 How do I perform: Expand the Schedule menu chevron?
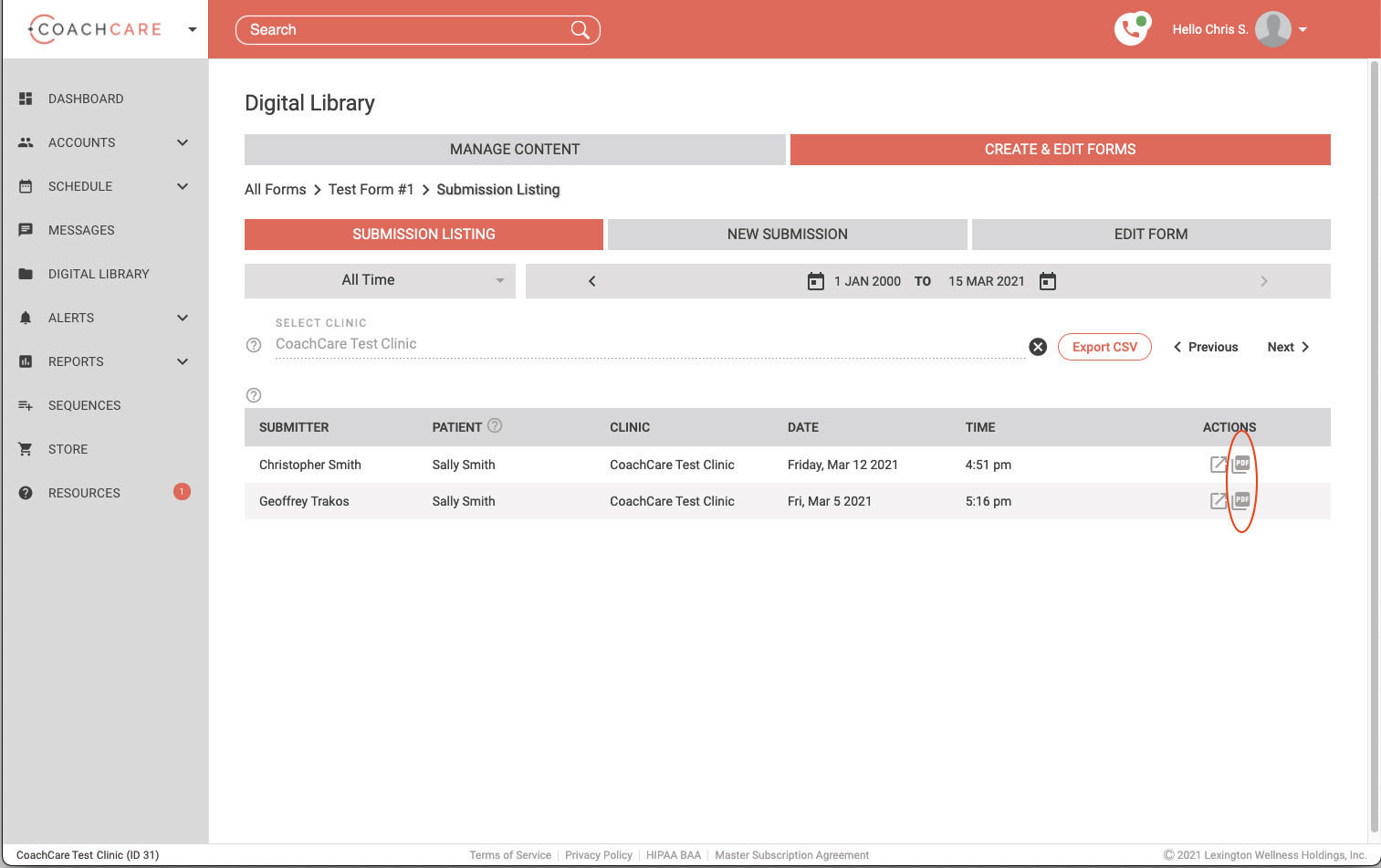(x=183, y=186)
